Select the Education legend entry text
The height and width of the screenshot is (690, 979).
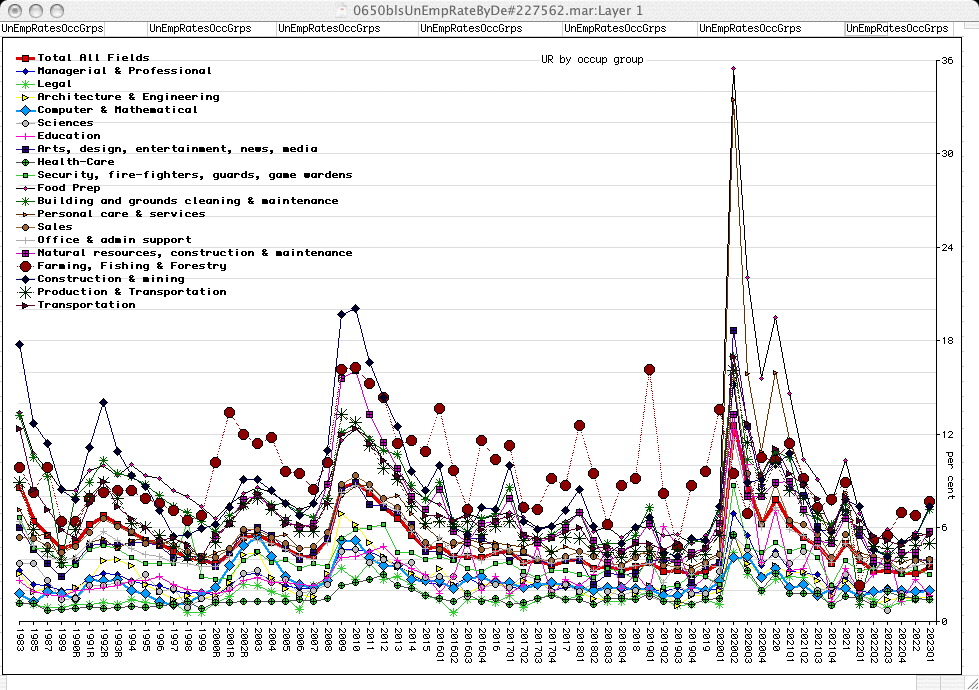click(69, 136)
